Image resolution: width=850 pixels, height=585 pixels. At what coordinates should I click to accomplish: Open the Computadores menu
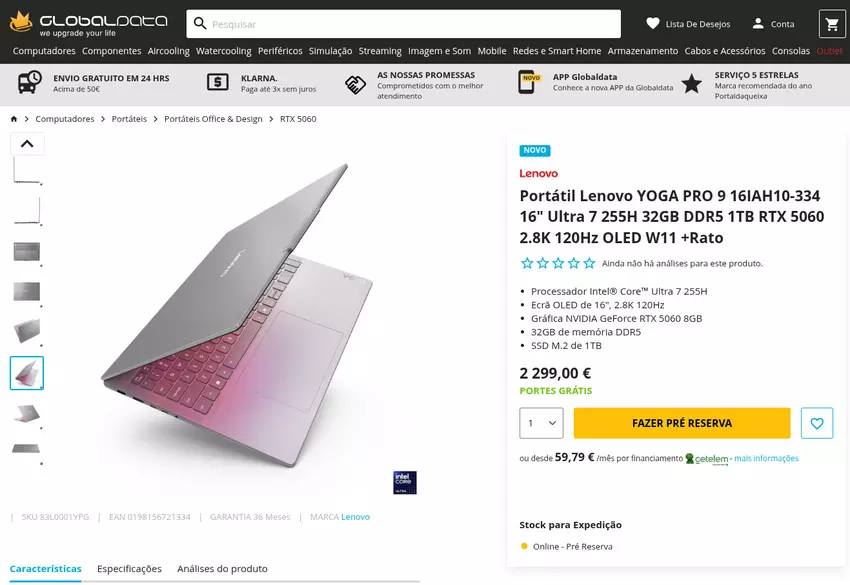[44, 51]
